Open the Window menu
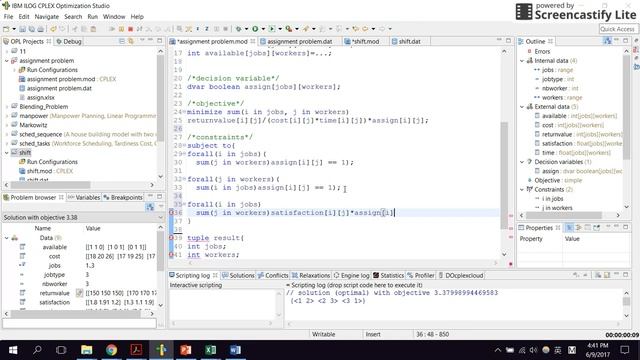Image resolution: width=640 pixels, height=360 pixels. tap(114, 17)
